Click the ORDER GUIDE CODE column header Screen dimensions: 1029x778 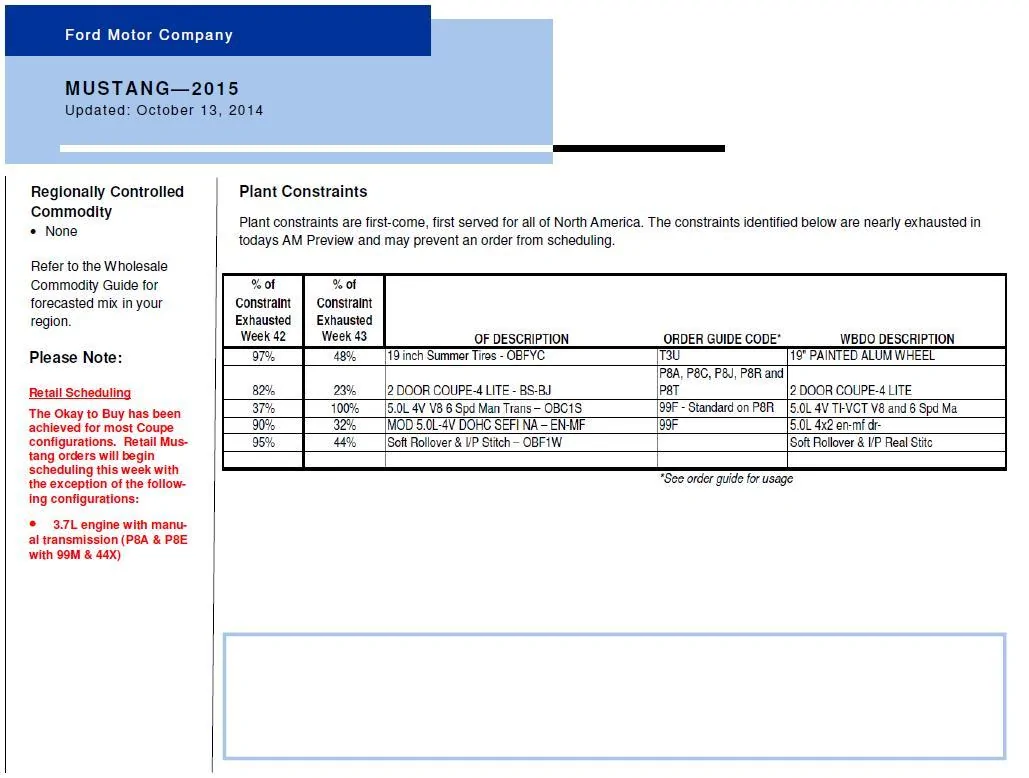(722, 338)
